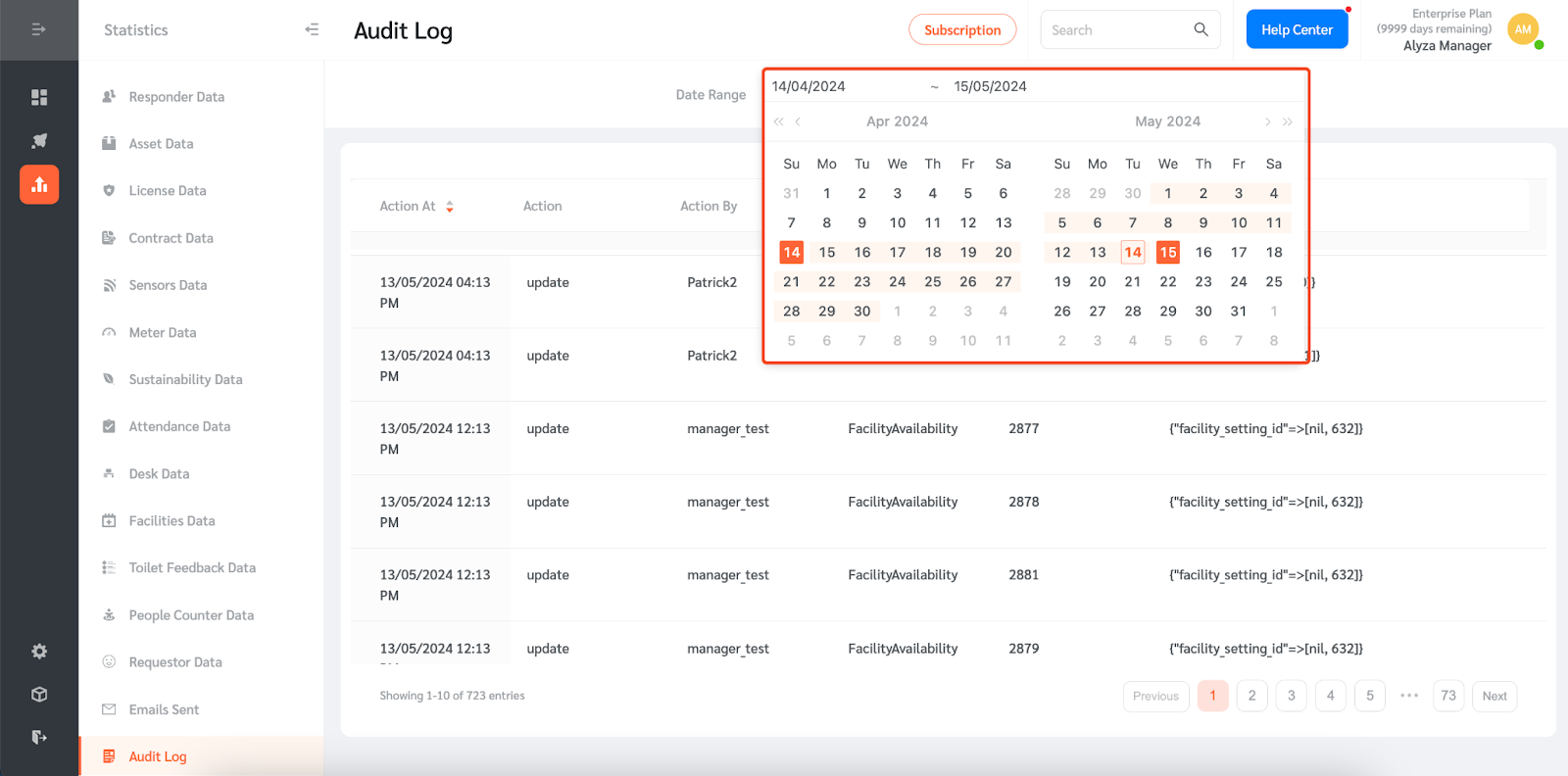Click the Meter Data gauge icon

click(109, 332)
